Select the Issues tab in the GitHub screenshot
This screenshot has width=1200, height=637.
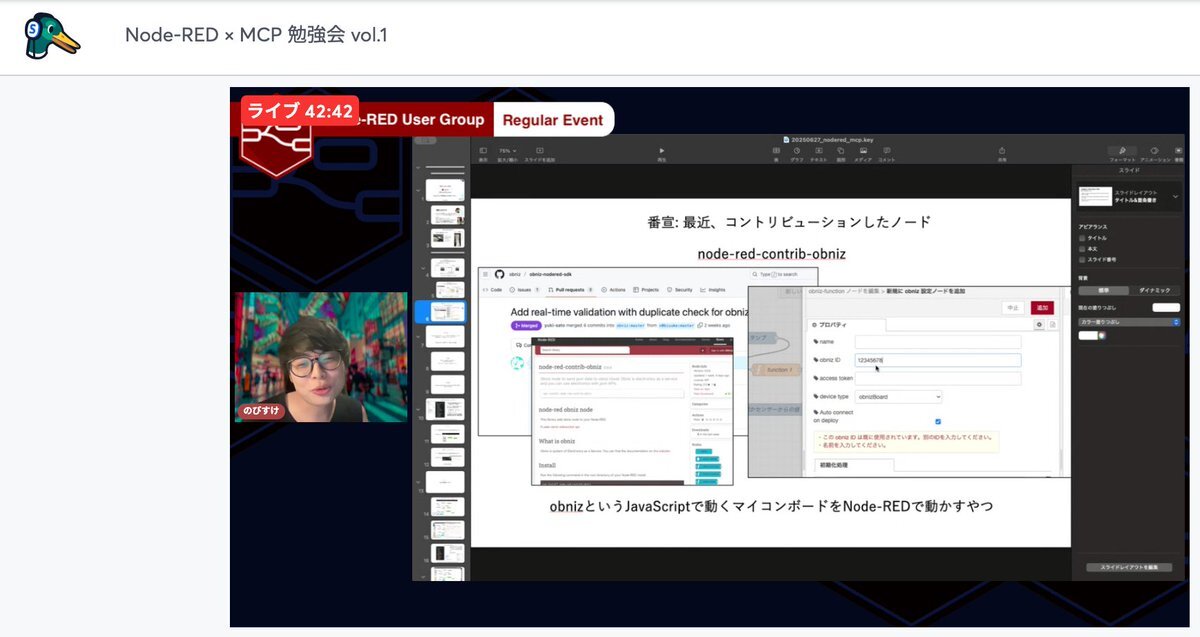(526, 290)
